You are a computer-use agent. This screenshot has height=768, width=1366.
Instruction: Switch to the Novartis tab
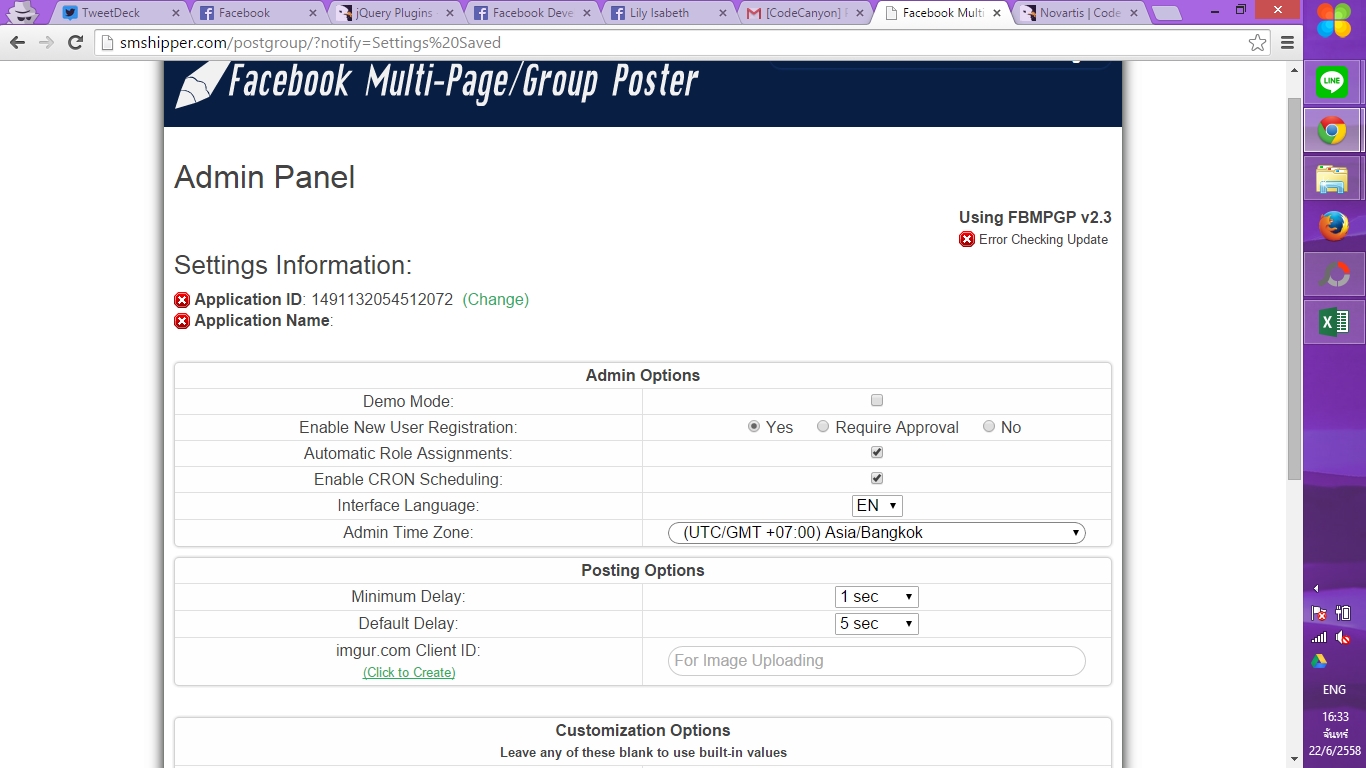[1080, 13]
